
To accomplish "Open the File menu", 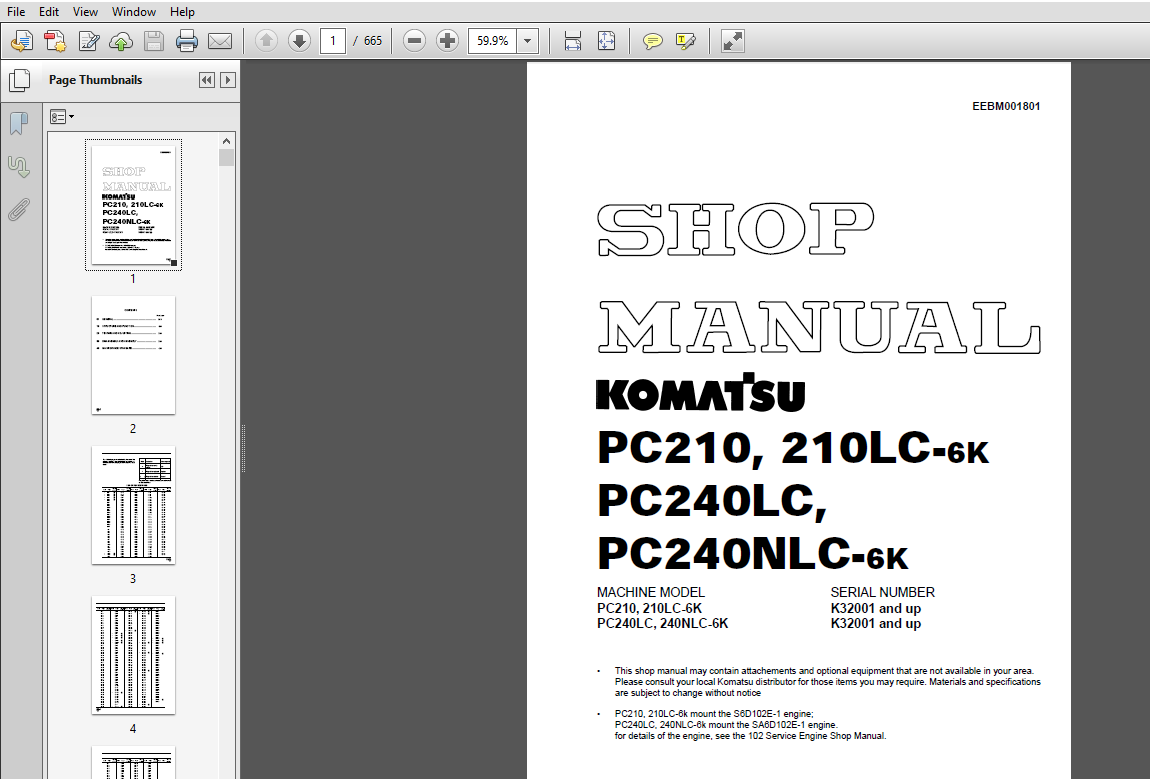I will pos(15,12).
